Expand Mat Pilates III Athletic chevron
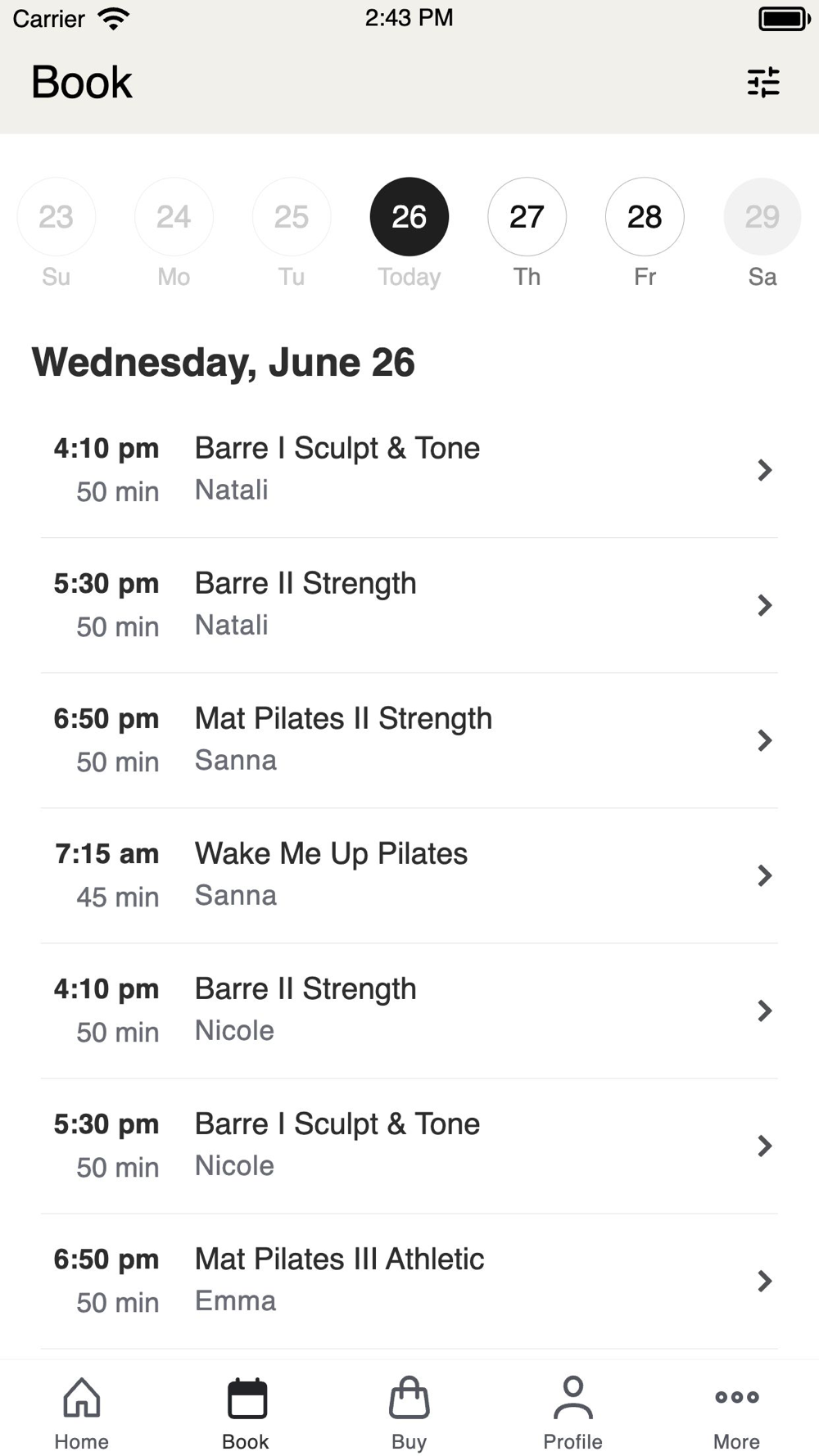Screen dimensions: 819x1456 [x=765, y=1281]
